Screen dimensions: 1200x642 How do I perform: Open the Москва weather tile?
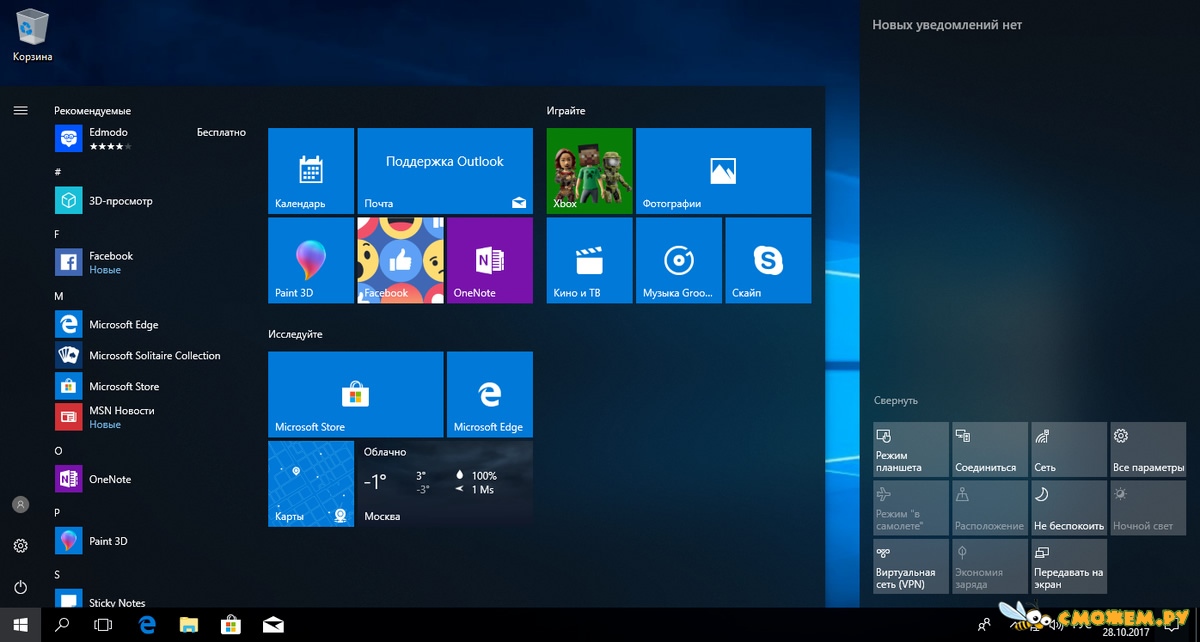coord(445,484)
